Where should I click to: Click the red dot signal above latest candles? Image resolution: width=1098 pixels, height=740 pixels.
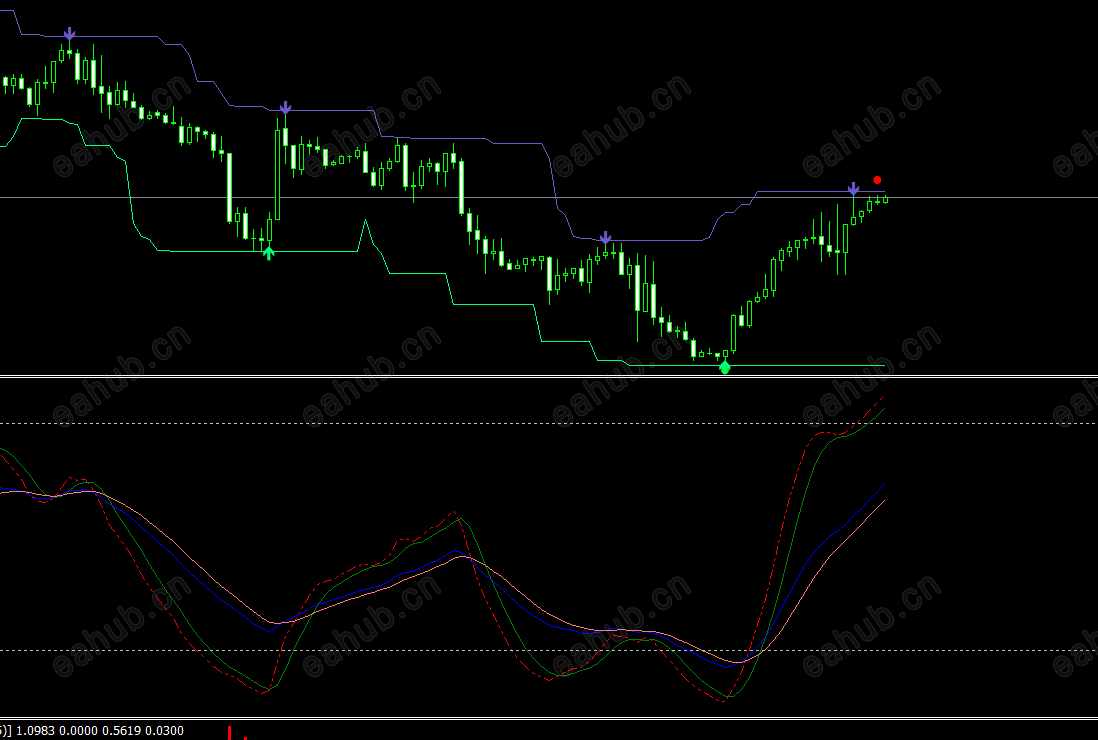click(x=877, y=181)
